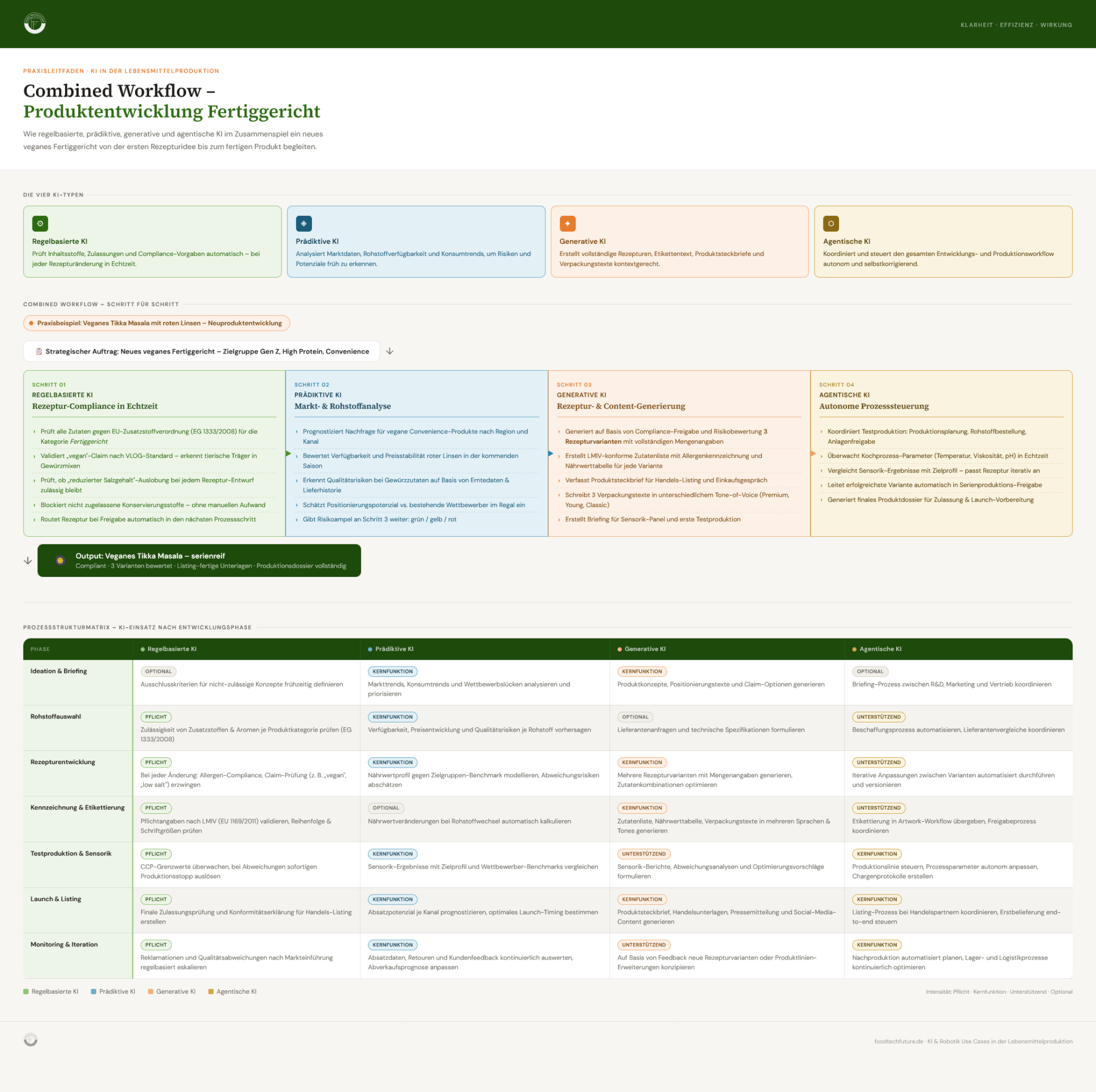Click the orange dot beside Generative KI column header
Image resolution: width=1096 pixels, height=1092 pixels.
tap(620, 649)
